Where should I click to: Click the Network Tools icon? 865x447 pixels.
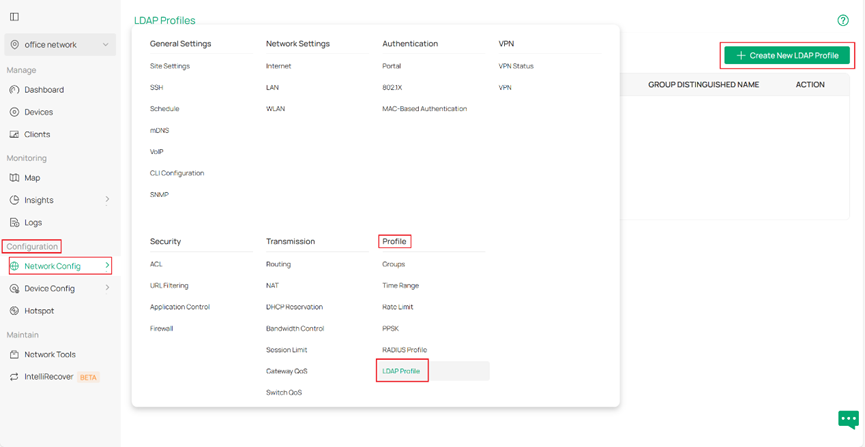coord(14,354)
